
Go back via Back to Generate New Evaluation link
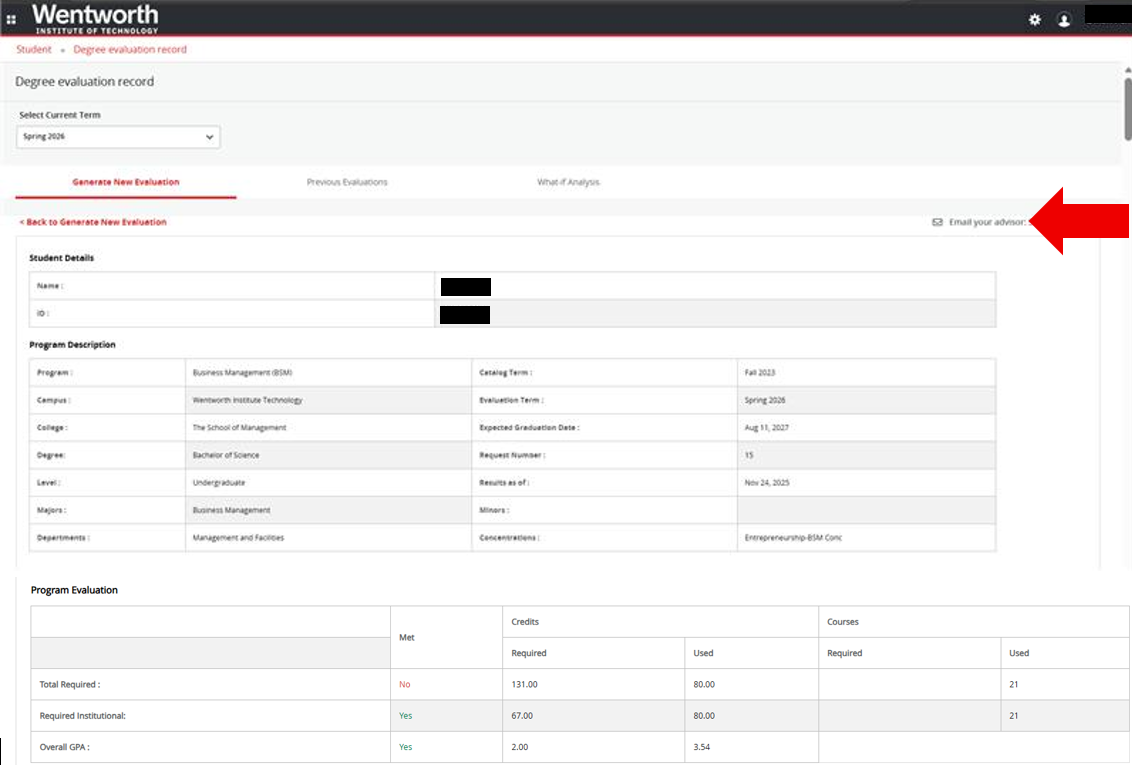[93, 222]
